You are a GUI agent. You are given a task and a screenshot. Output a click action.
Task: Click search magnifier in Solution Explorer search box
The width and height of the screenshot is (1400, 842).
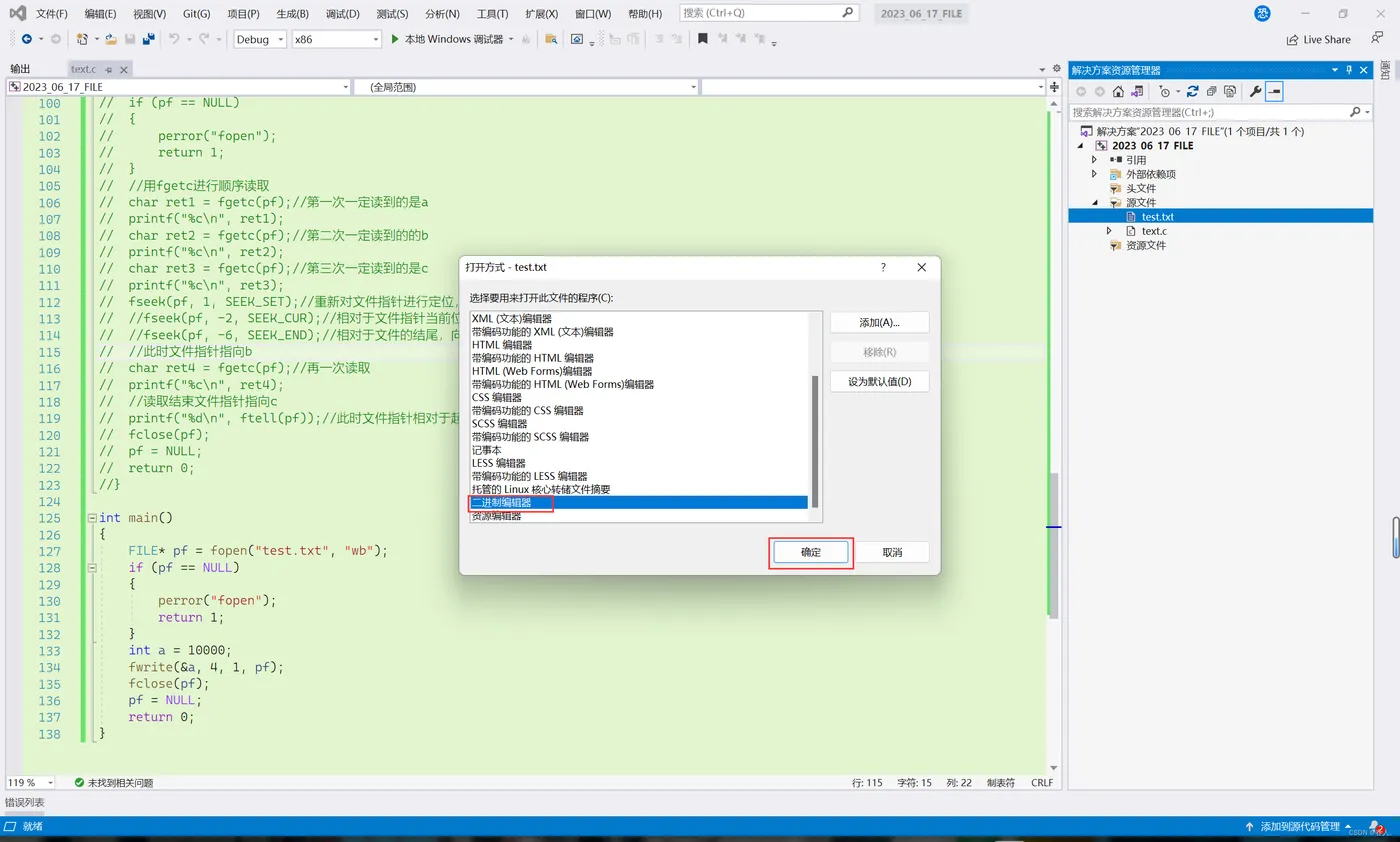pos(1355,112)
